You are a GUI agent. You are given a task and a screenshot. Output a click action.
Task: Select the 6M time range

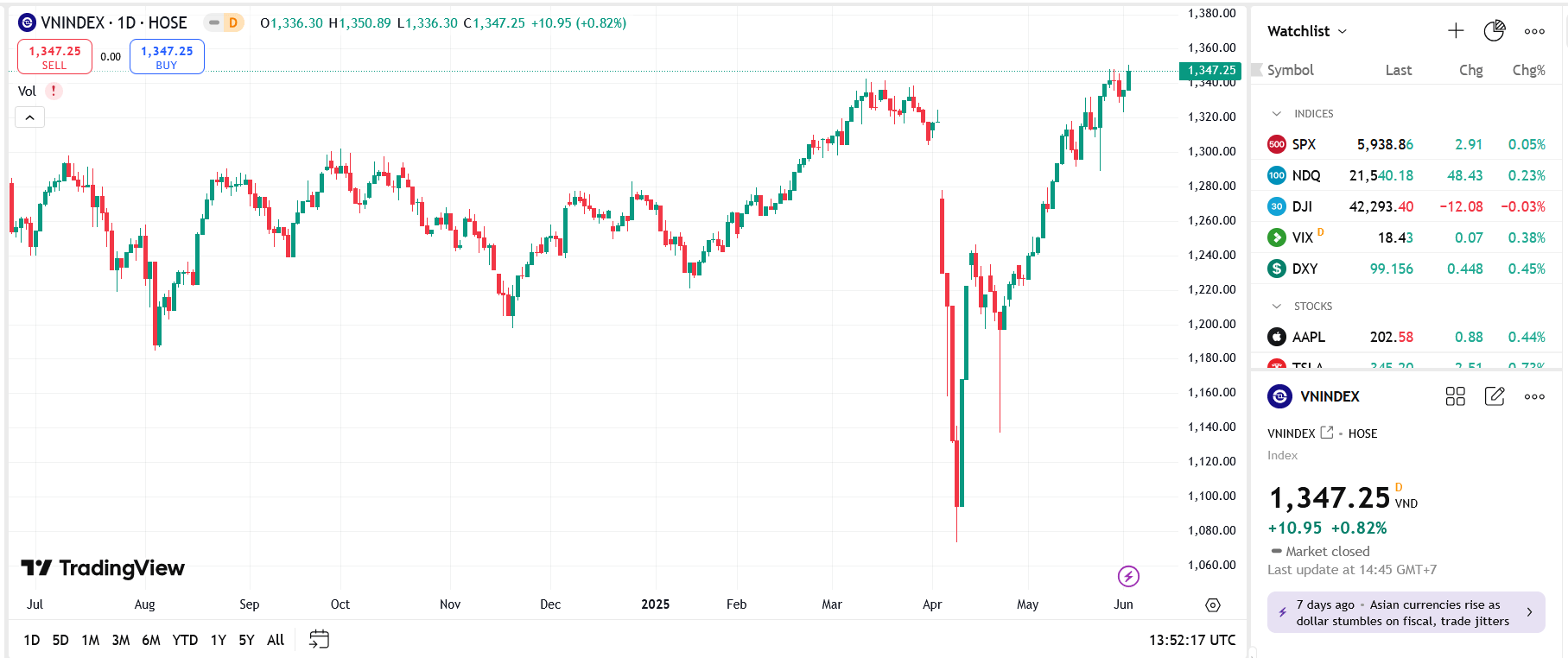click(151, 640)
